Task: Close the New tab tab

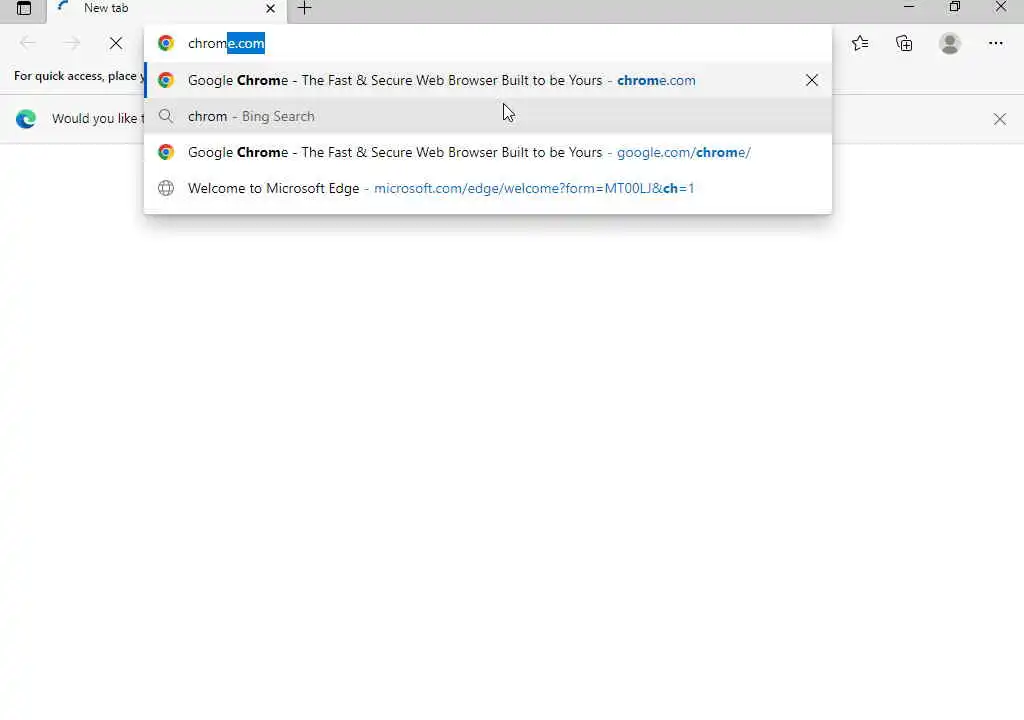Action: (270, 8)
